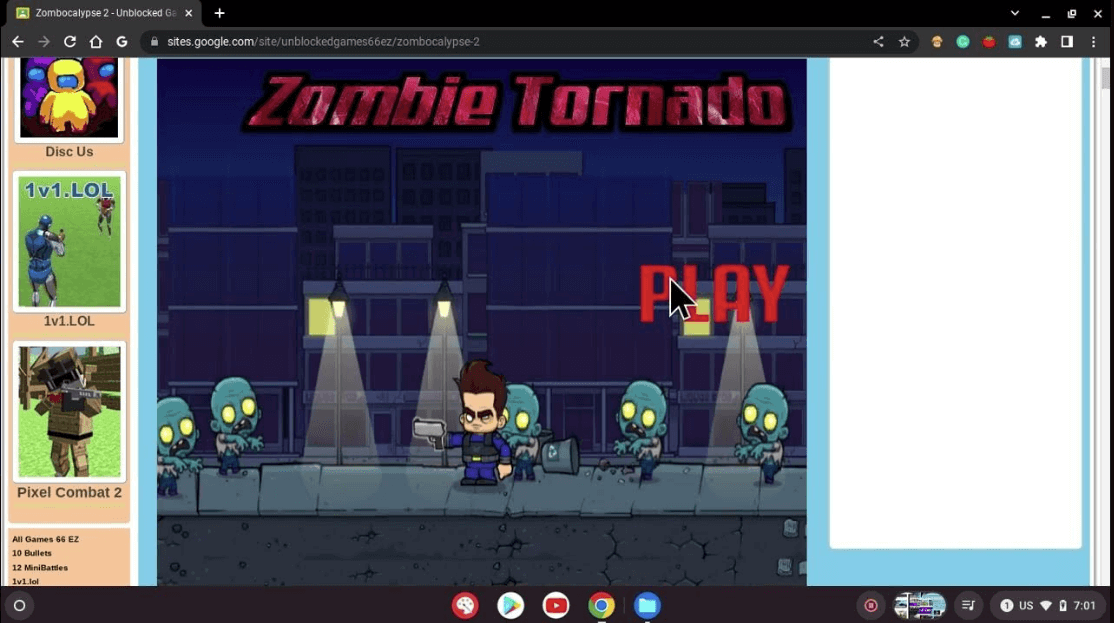This screenshot has height=623, width=1114.
Task: View site info via the lock icon
Action: 153,42
